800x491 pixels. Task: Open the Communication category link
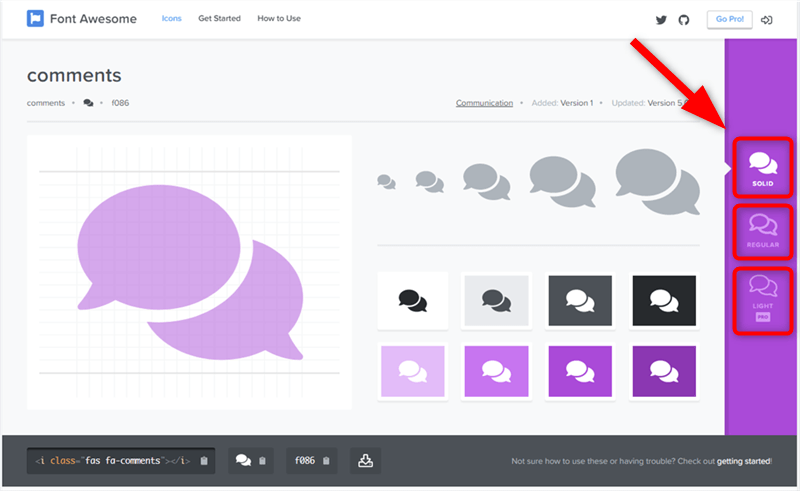[x=484, y=103]
